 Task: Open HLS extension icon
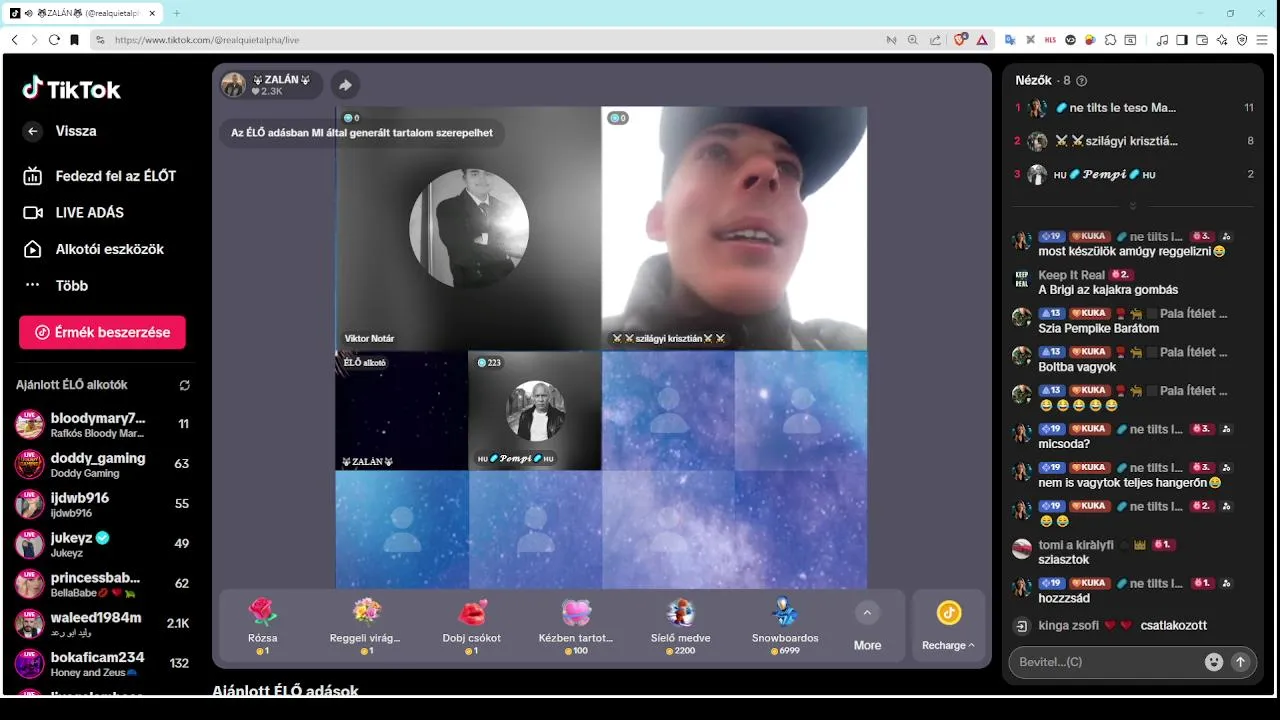coord(1050,40)
